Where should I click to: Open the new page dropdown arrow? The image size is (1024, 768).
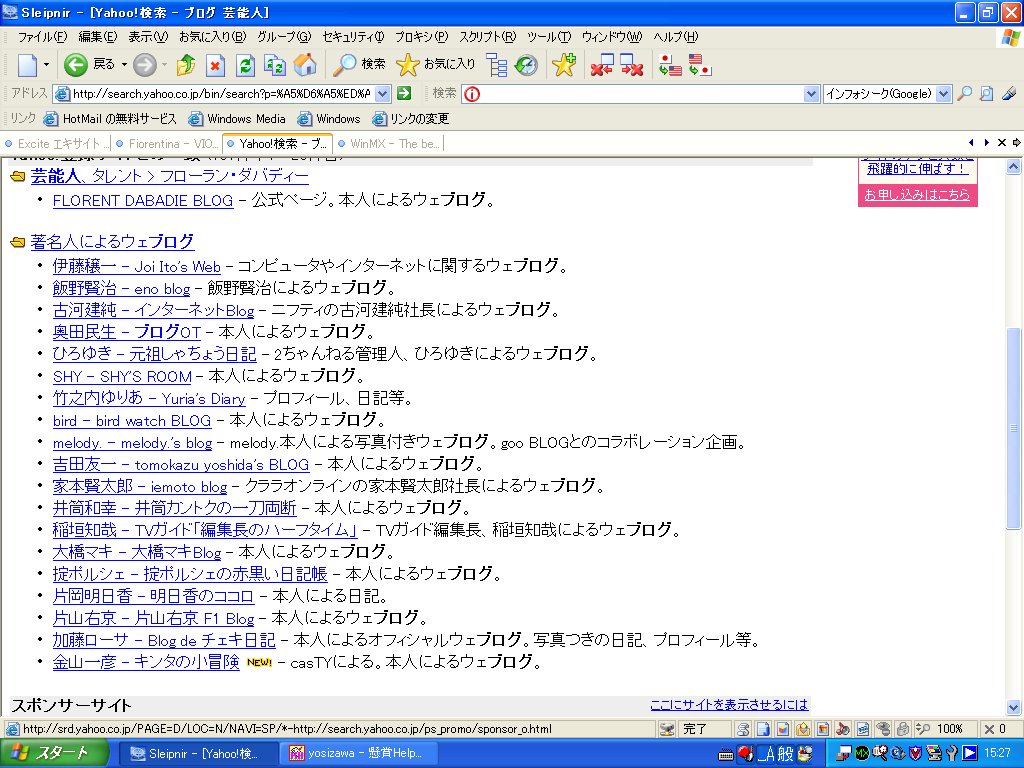click(x=46, y=65)
